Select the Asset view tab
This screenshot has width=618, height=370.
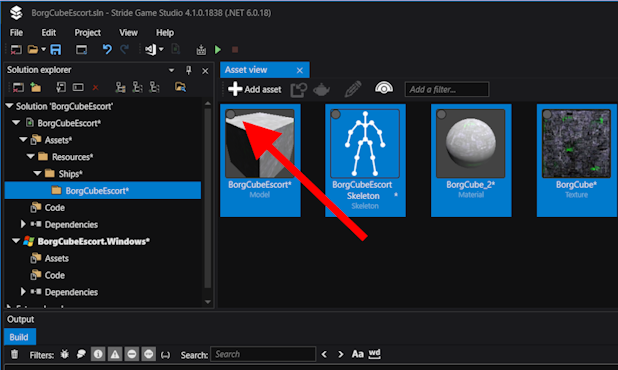[264, 70]
